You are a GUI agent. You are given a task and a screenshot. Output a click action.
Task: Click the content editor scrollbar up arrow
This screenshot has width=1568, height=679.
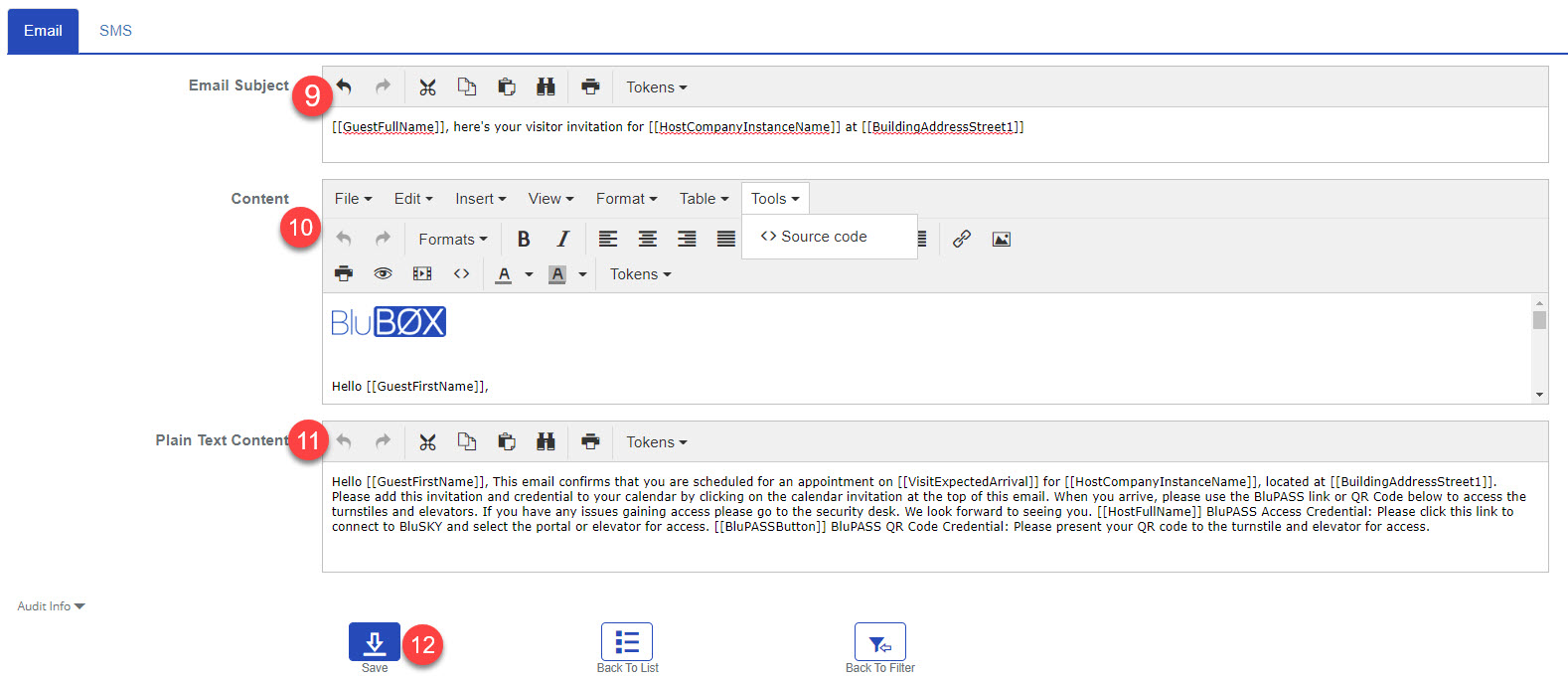(1539, 302)
